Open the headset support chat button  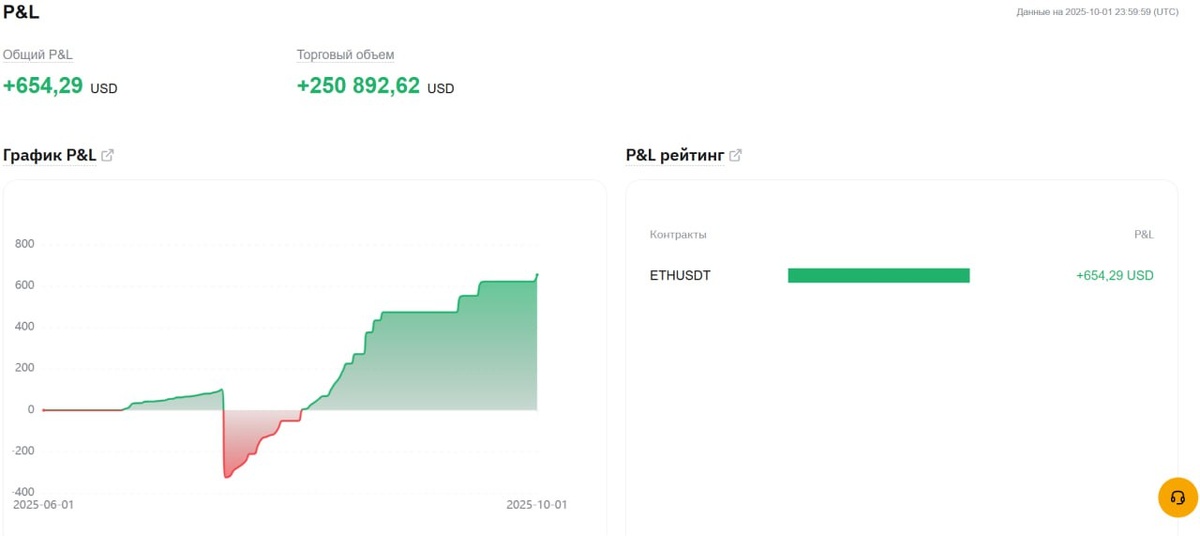pos(1177,497)
